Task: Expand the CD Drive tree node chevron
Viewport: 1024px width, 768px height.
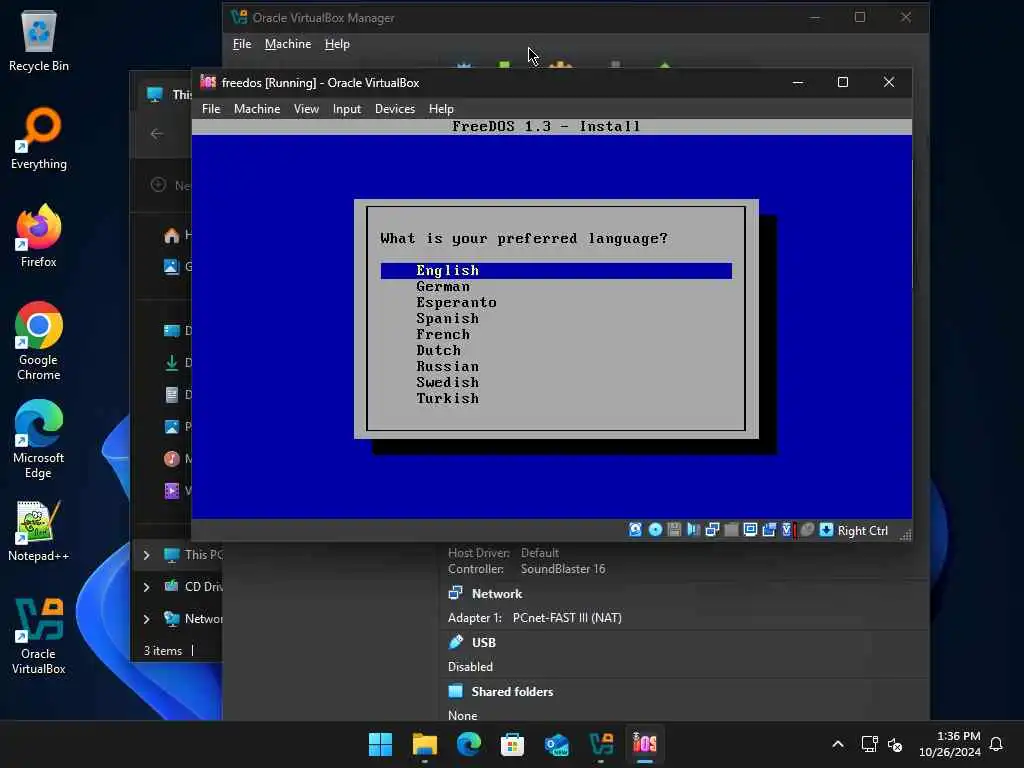Action: (x=147, y=587)
